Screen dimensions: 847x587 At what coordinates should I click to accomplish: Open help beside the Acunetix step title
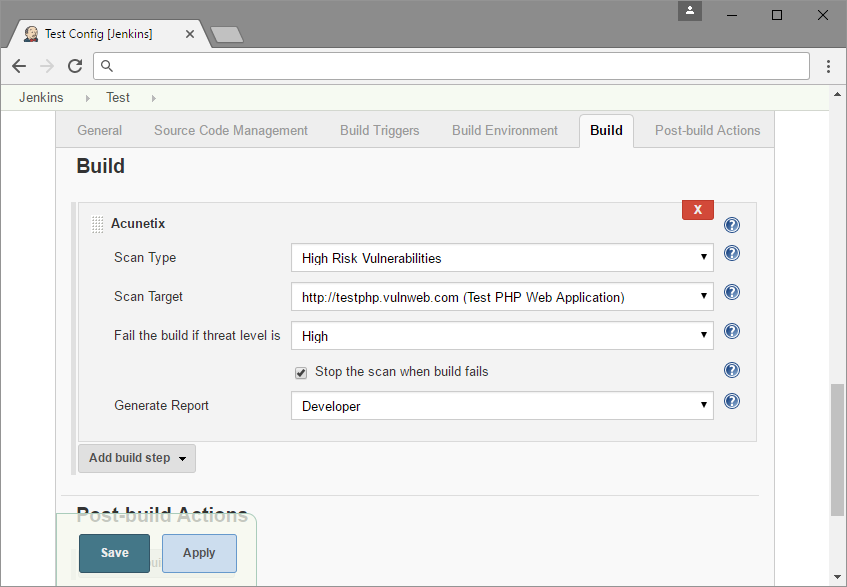point(731,224)
